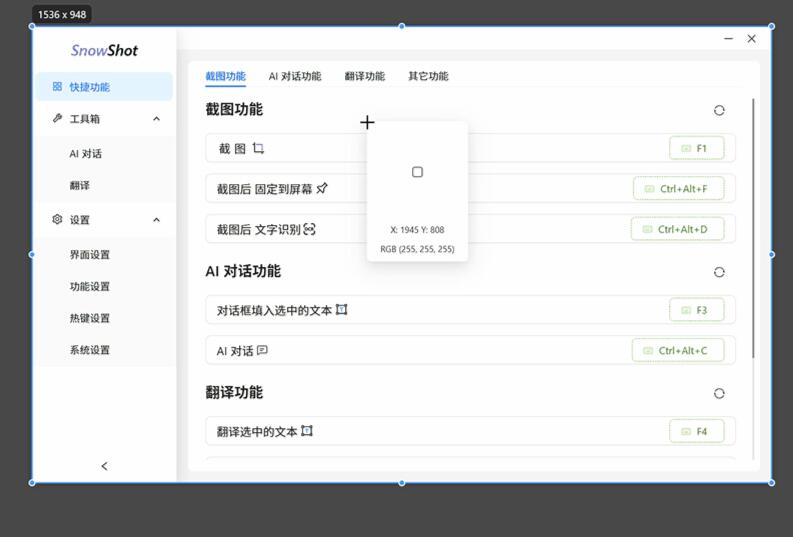The width and height of the screenshot is (793, 537).
Task: Open 翻译 in the sidebar
Action: pos(79,186)
